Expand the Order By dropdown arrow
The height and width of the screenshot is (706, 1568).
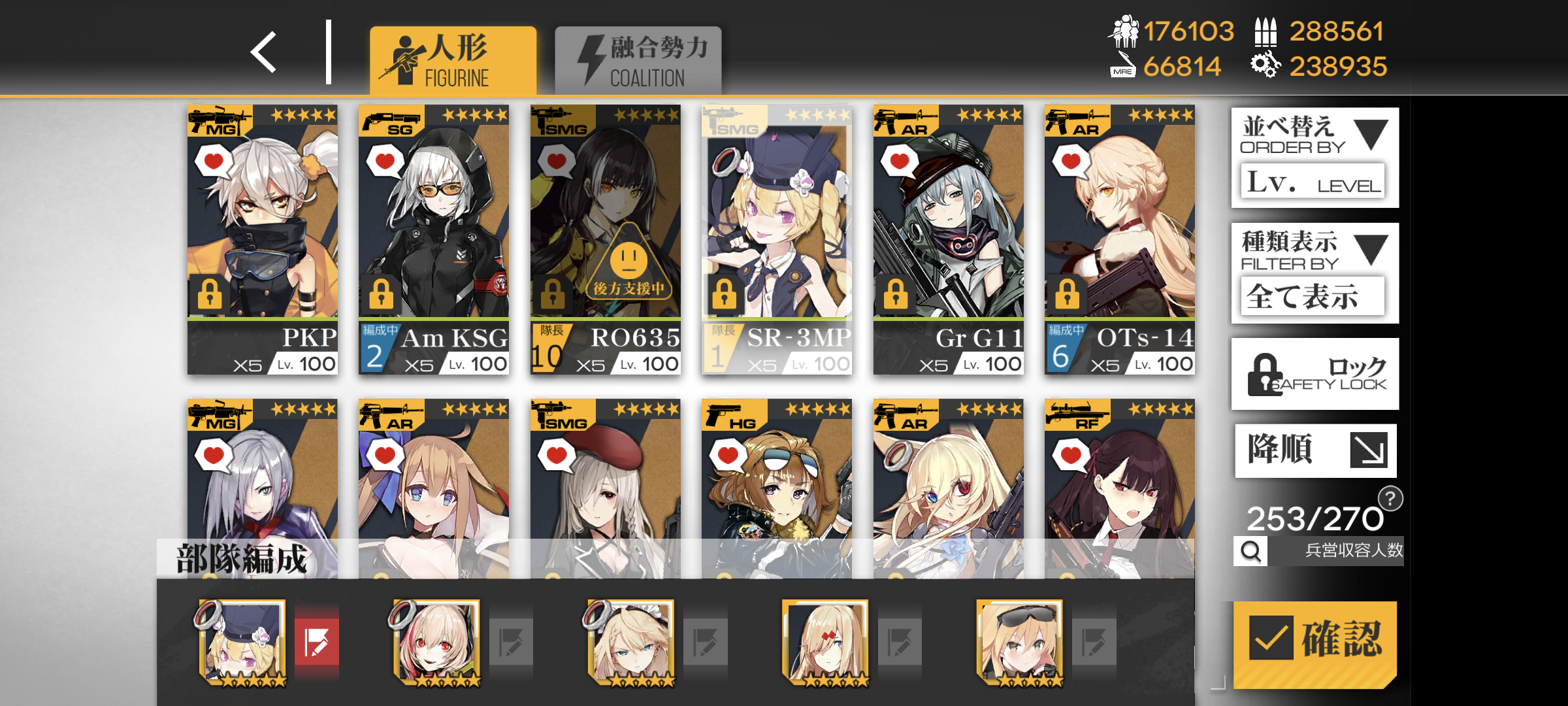click(x=1371, y=135)
